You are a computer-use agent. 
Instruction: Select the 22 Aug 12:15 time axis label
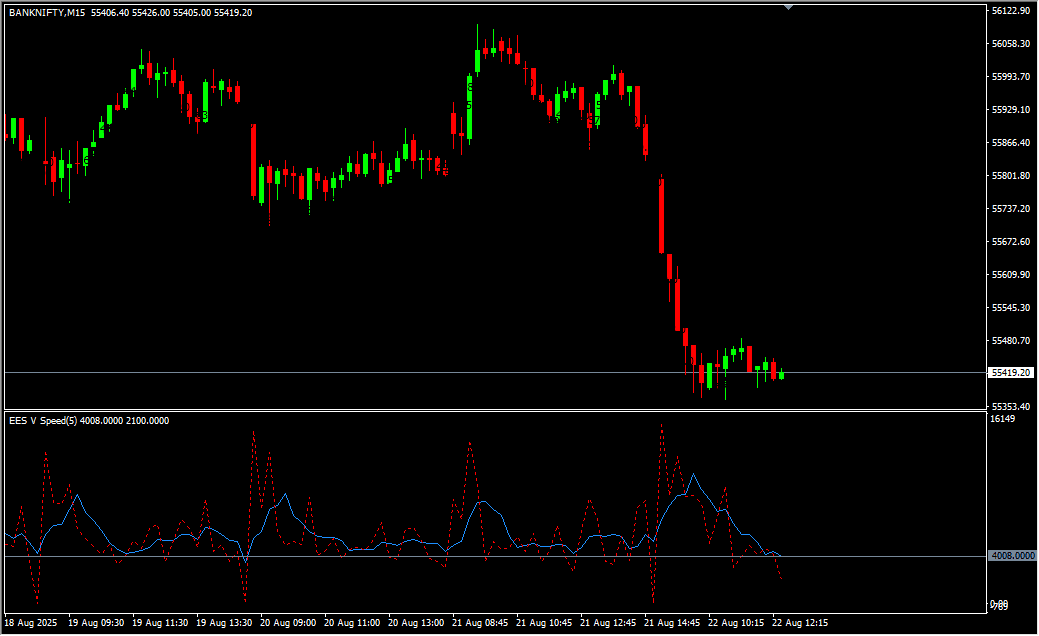coord(800,623)
